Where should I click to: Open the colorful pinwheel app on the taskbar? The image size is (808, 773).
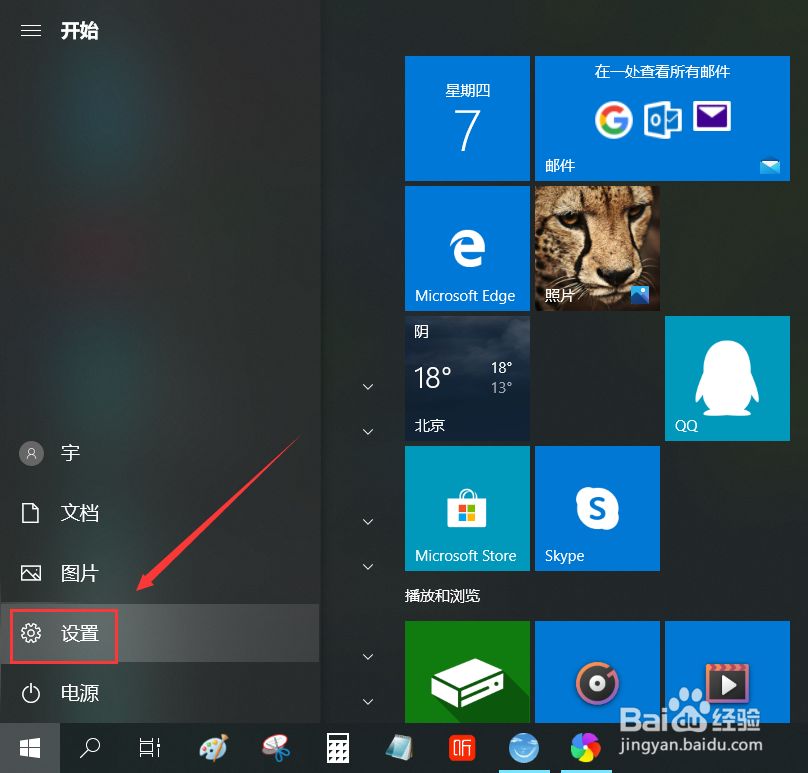(x=586, y=748)
